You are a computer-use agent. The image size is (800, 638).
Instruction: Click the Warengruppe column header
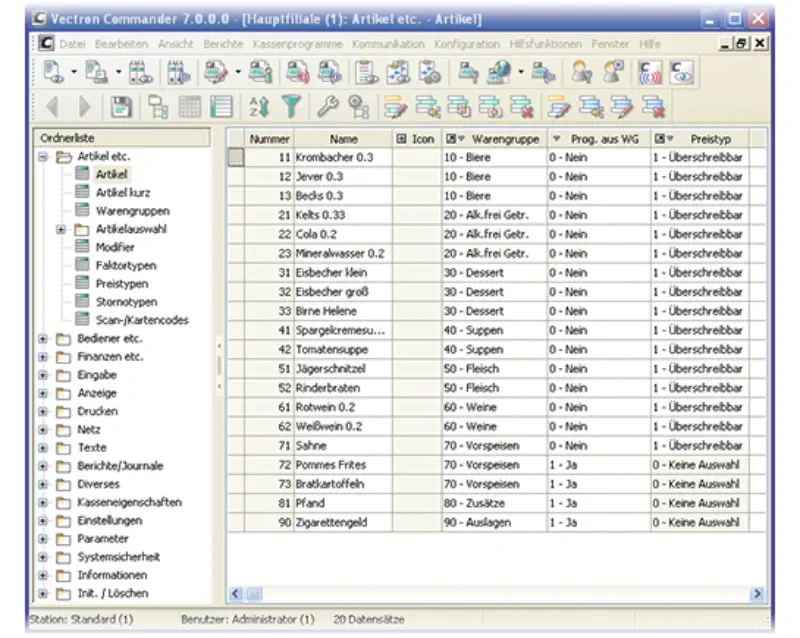(x=494, y=139)
